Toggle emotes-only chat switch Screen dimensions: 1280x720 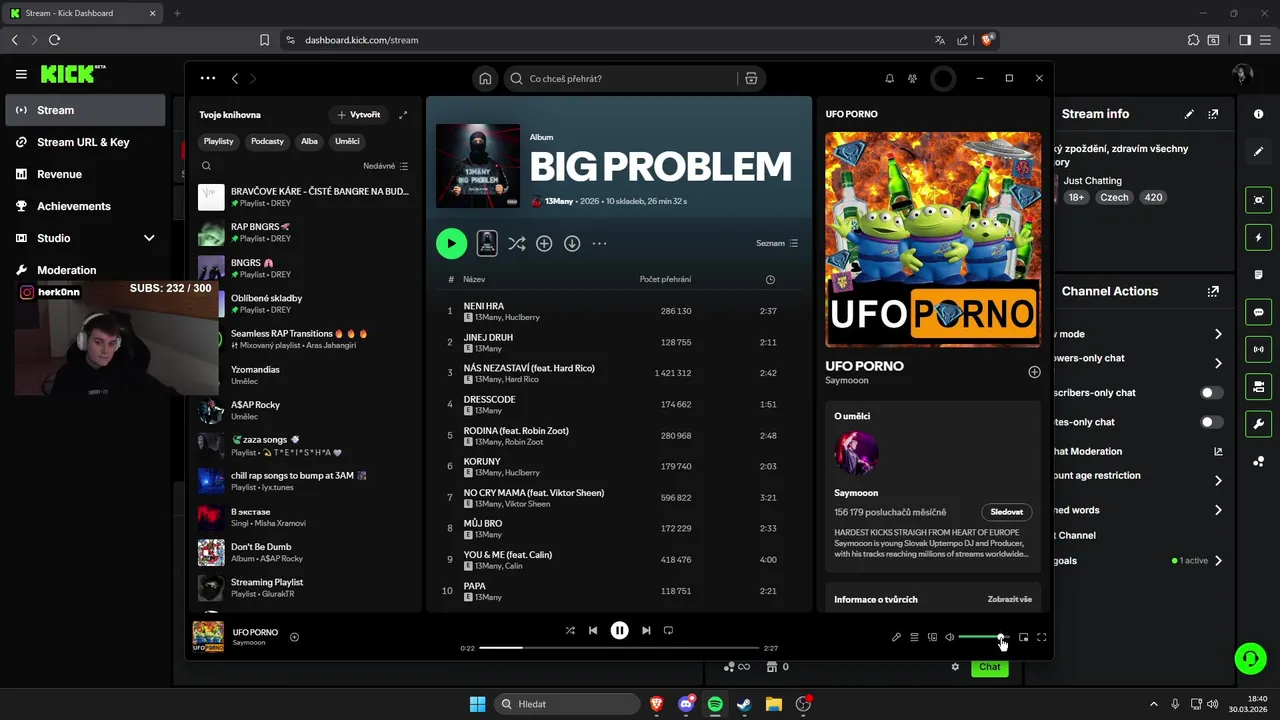pyautogui.click(x=1212, y=422)
